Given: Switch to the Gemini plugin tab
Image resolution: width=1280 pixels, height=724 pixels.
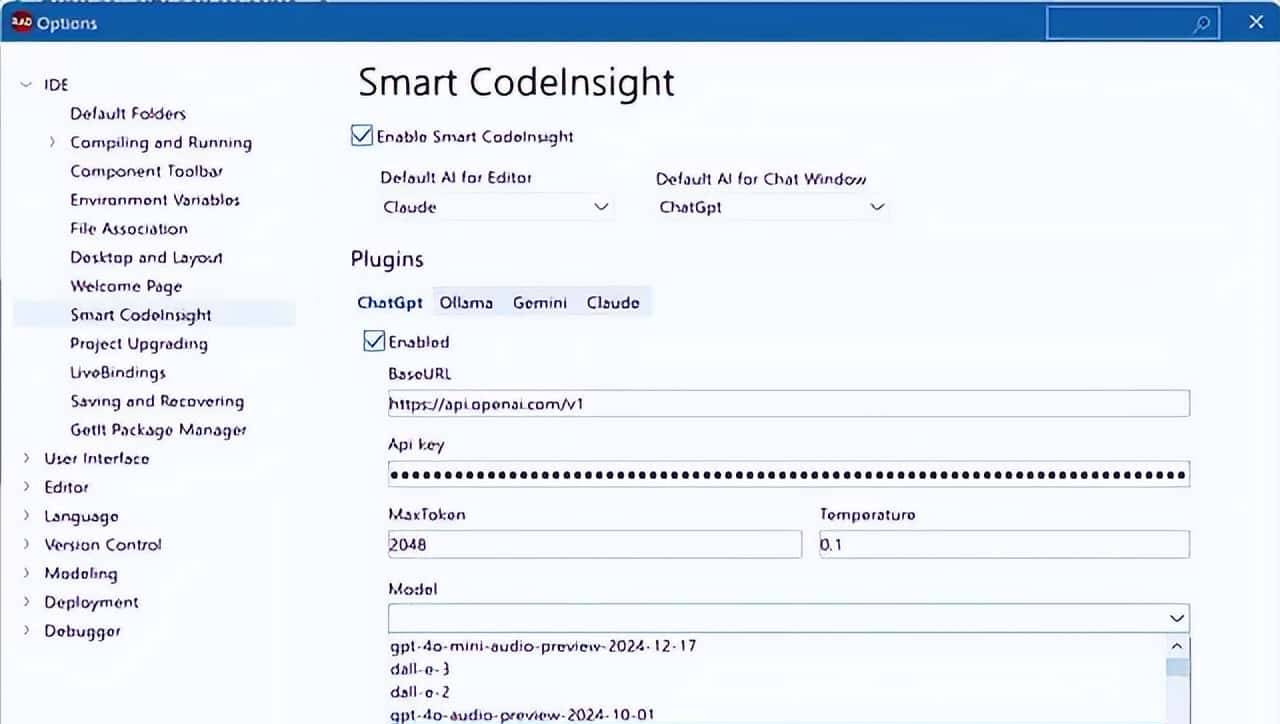Looking at the screenshot, I should pos(539,302).
